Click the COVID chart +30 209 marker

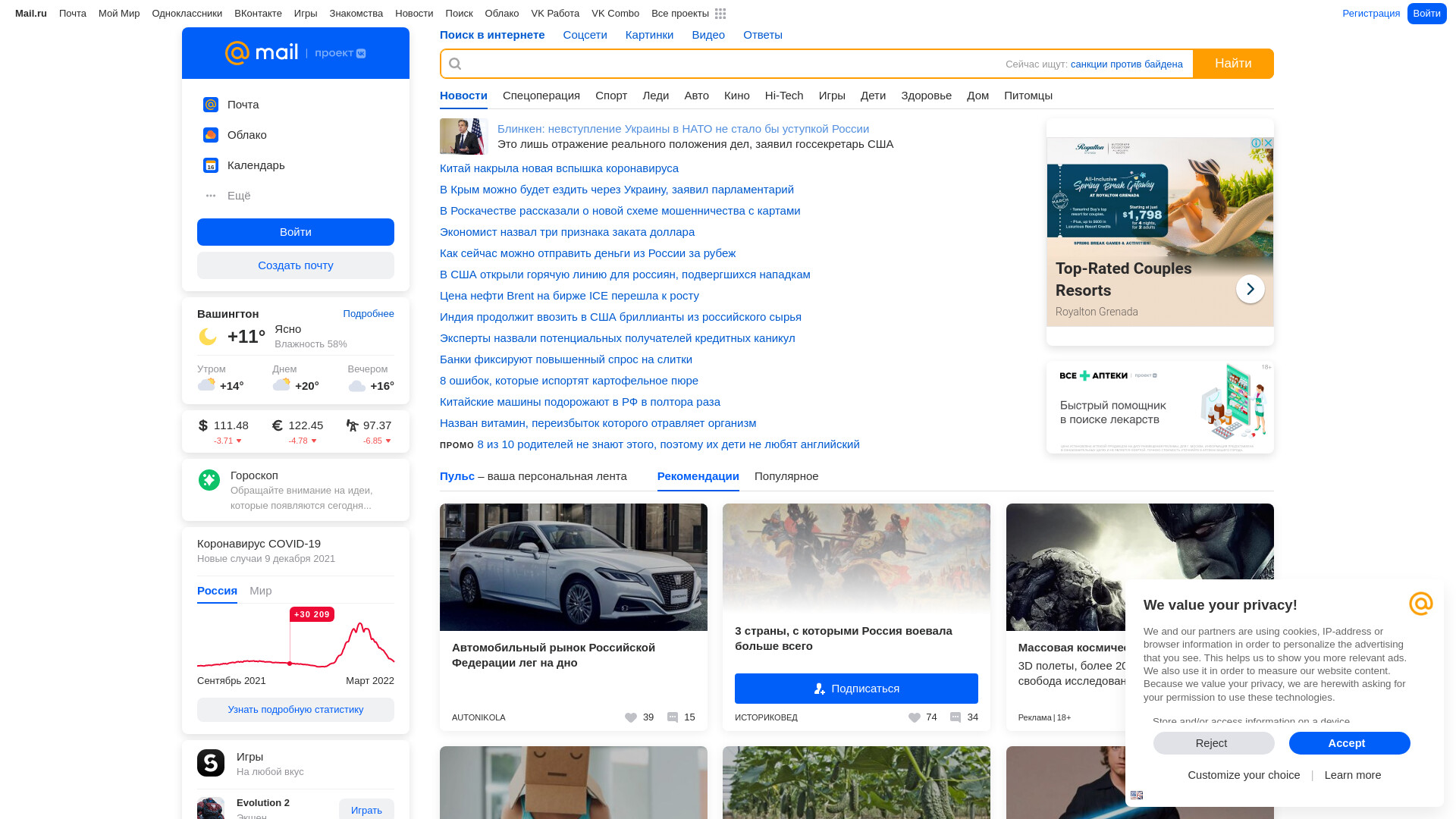pos(312,614)
